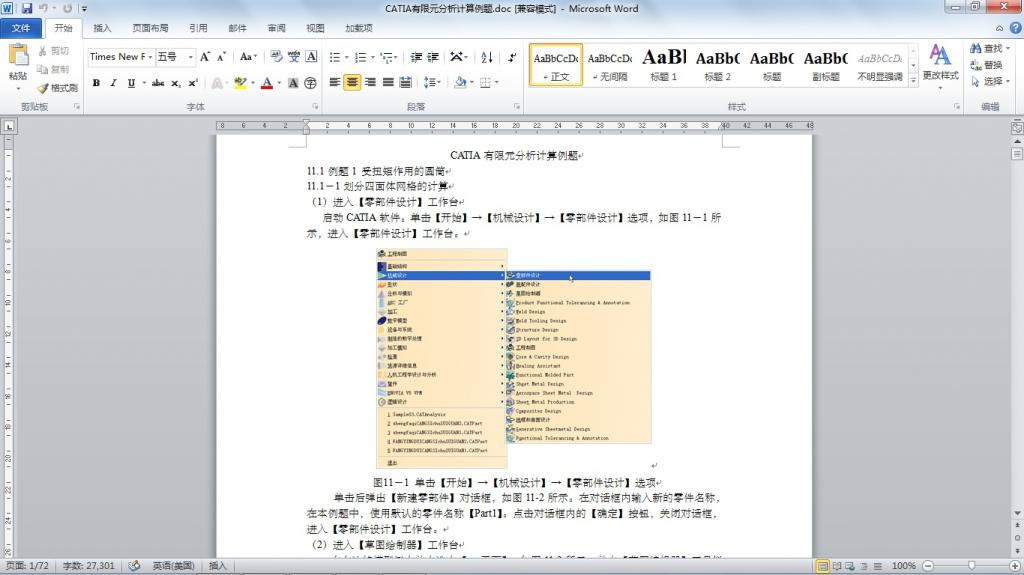This screenshot has width=1024, height=575.
Task: Switch to 审阅 Review tab
Action: 276,28
